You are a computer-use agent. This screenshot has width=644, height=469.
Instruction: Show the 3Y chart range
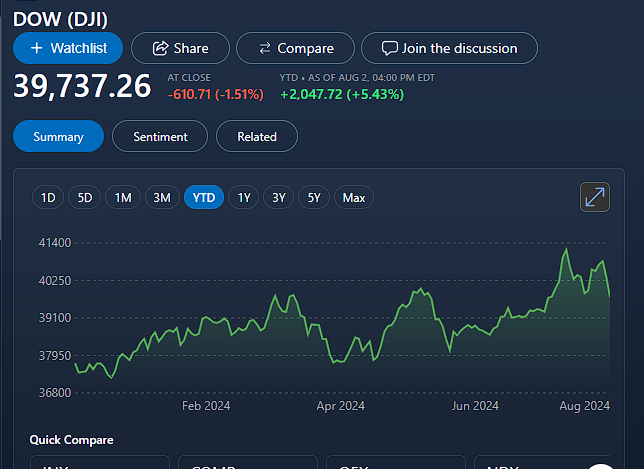tap(278, 198)
